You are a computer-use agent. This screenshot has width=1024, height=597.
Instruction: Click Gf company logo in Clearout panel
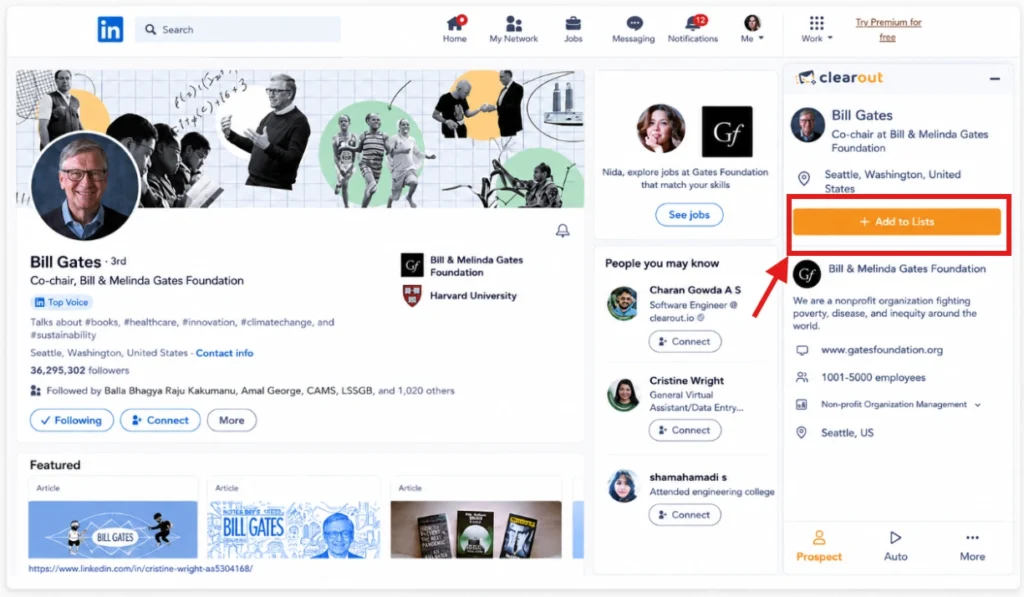[x=807, y=274]
